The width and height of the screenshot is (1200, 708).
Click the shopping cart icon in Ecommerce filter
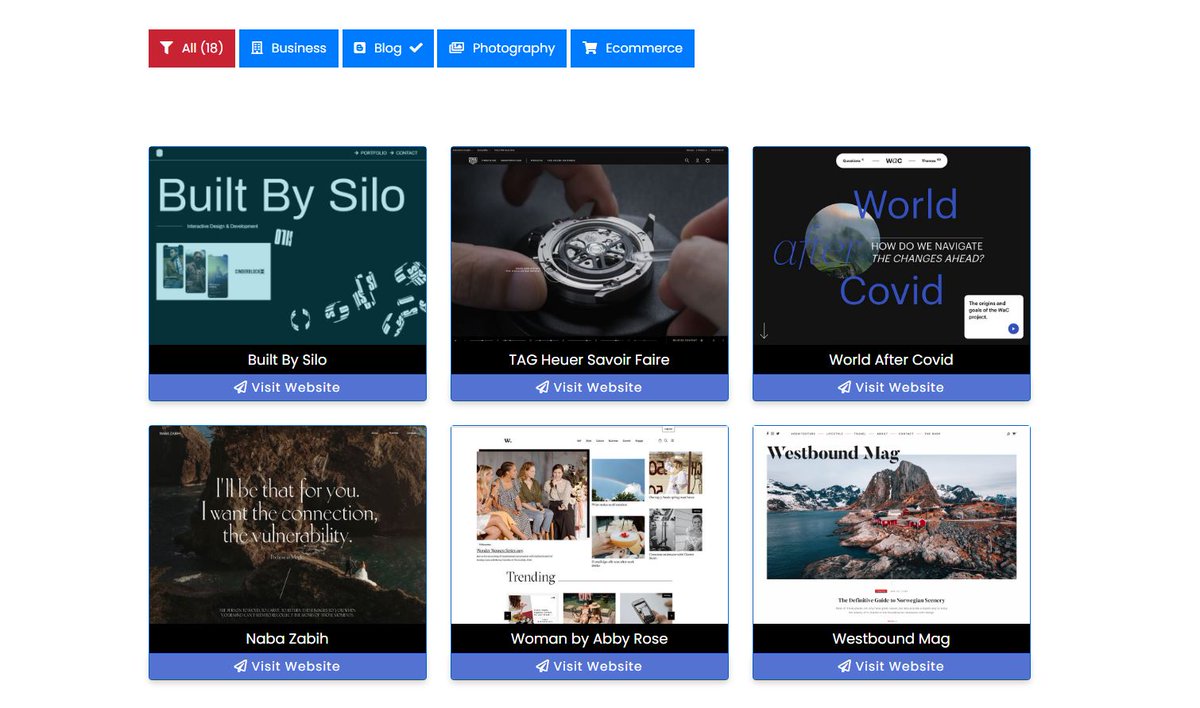pos(590,48)
